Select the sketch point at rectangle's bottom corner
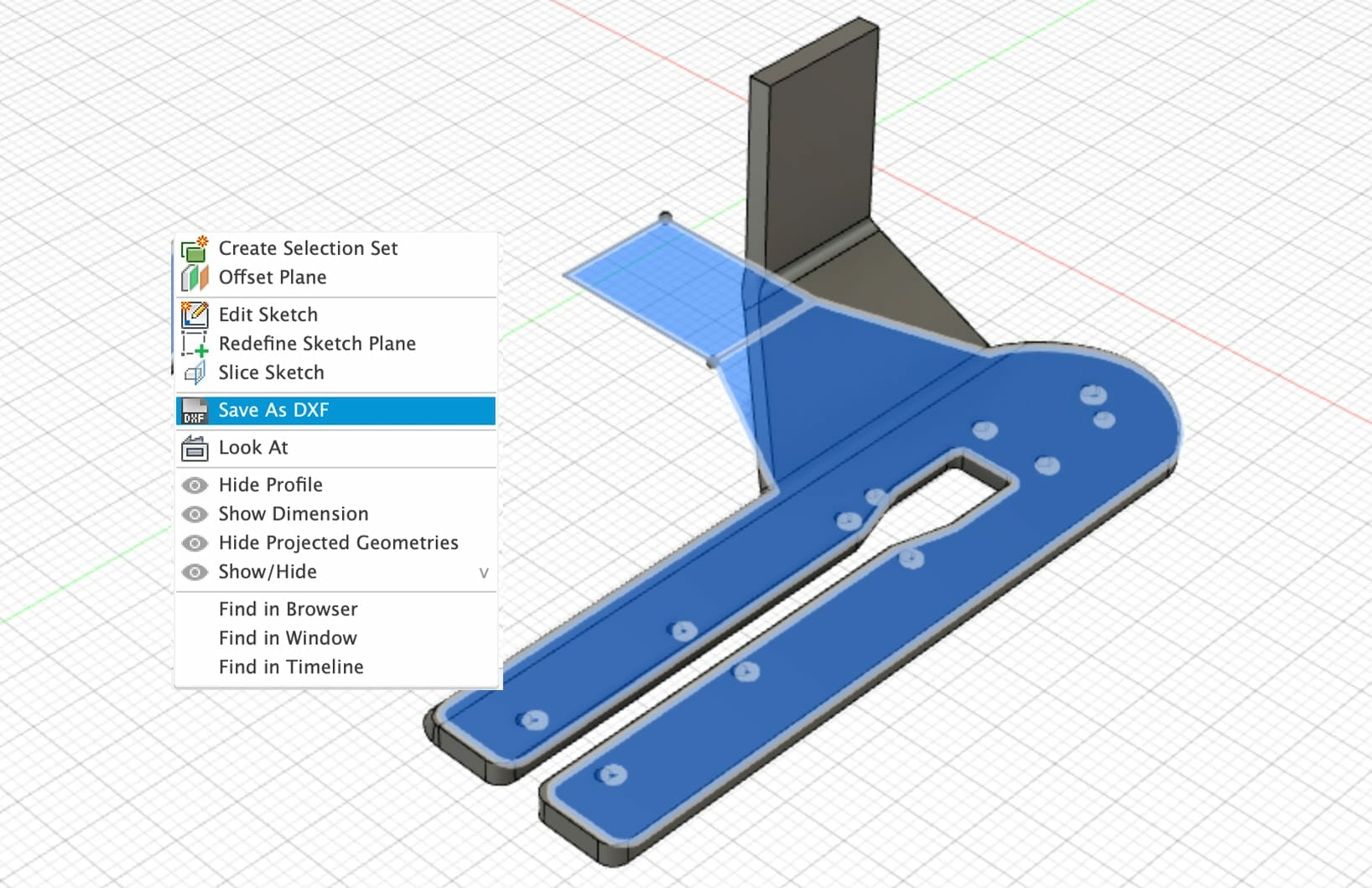1372x888 pixels. pyautogui.click(x=712, y=362)
